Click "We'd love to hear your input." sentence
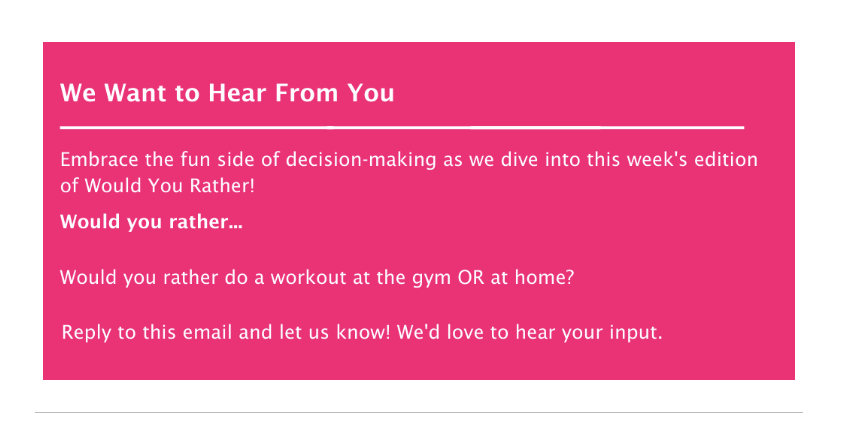The image size is (842, 422). [x=529, y=333]
